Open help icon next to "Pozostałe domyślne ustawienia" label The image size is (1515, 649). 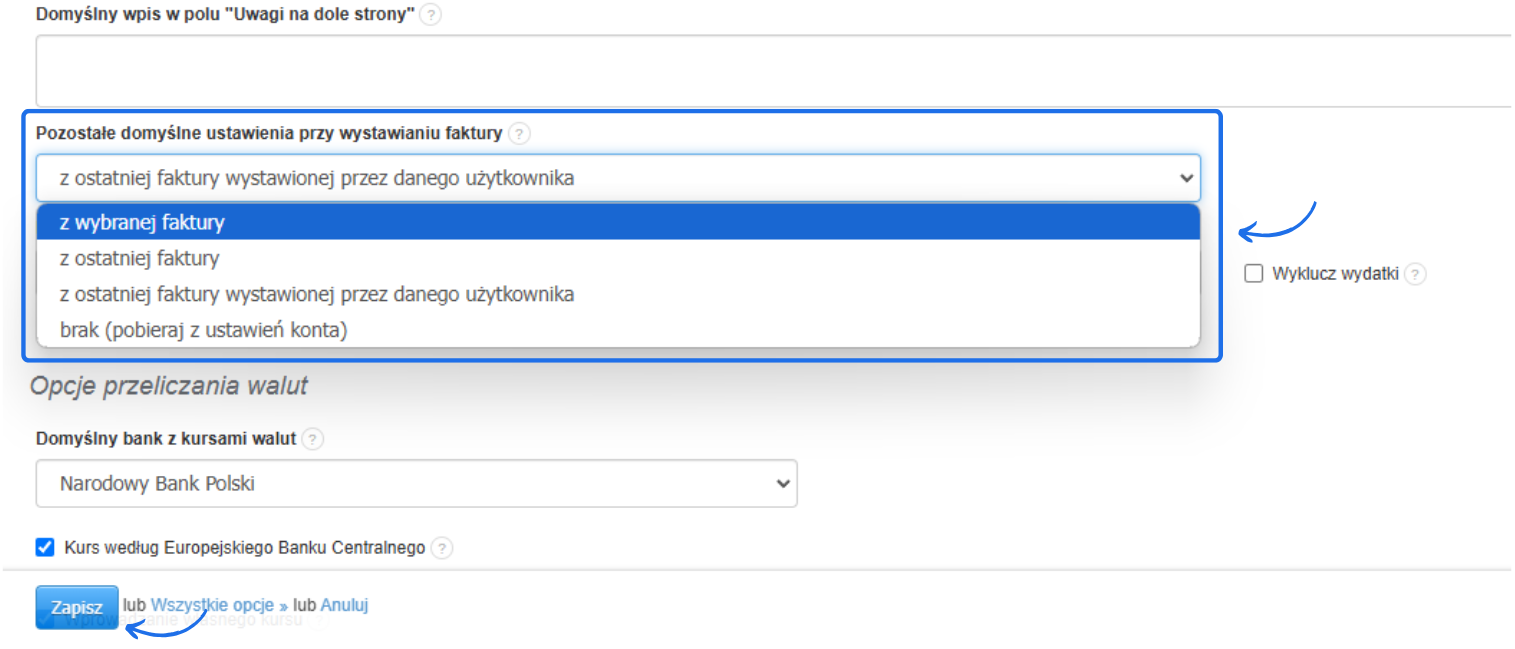[x=518, y=133]
